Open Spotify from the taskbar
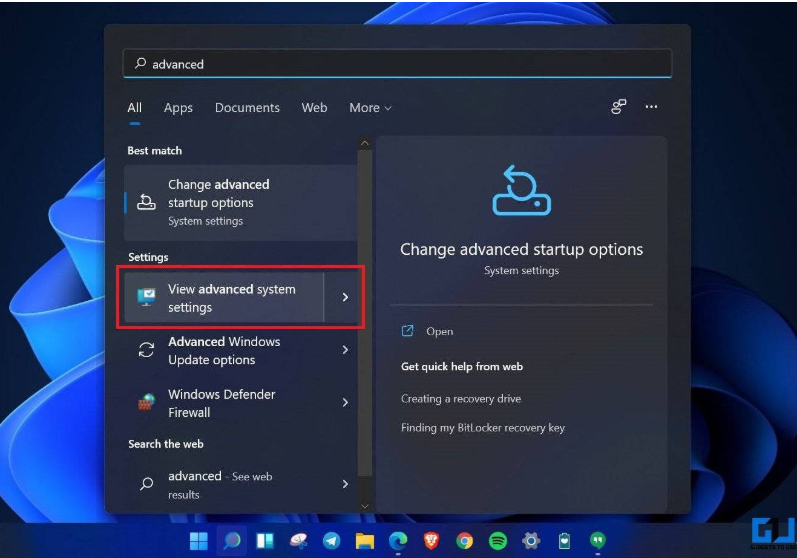This screenshot has height=558, width=797. pos(498,541)
